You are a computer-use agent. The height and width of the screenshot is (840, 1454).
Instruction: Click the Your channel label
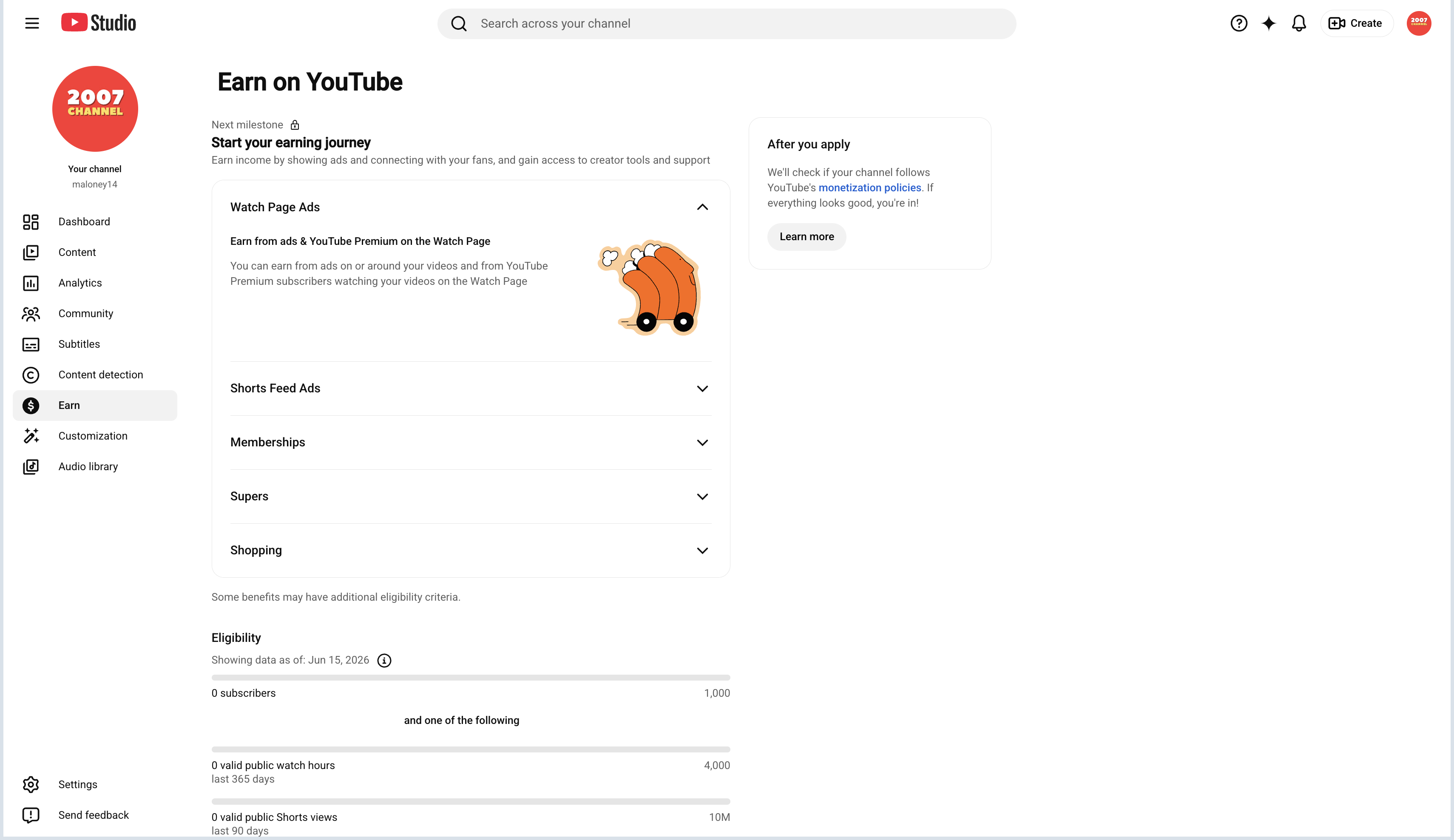click(x=95, y=169)
